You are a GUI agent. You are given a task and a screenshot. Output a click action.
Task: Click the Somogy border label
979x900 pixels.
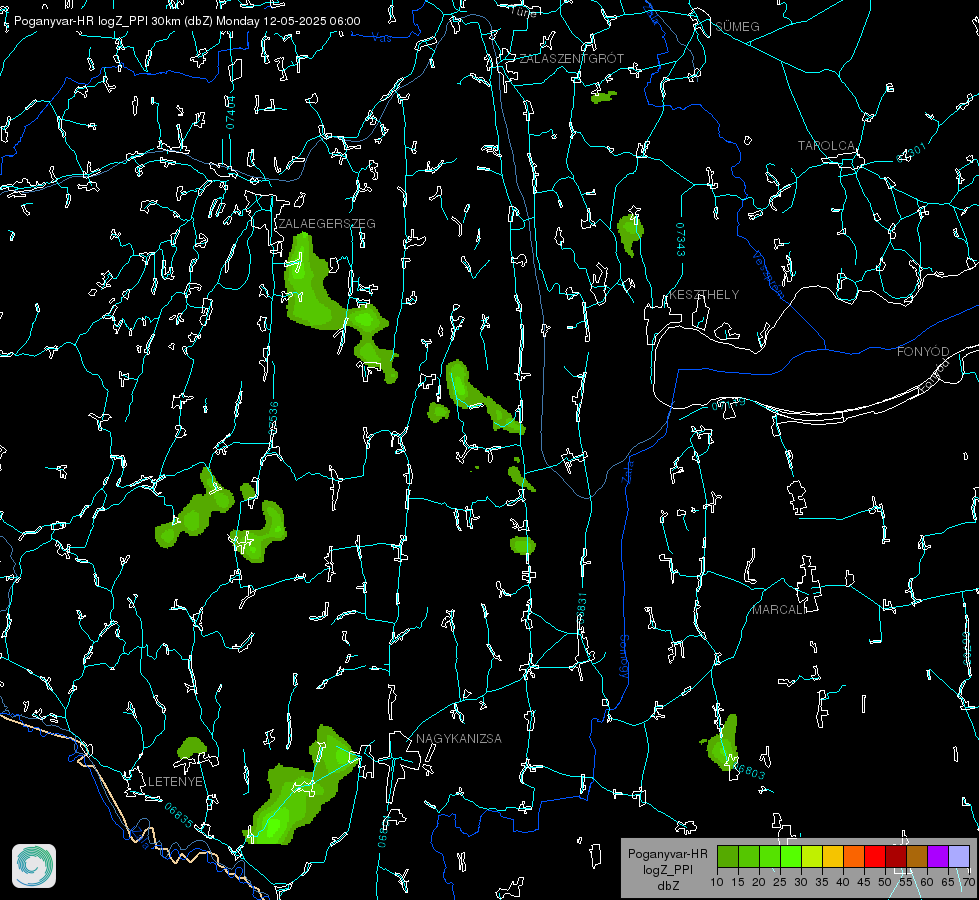pyautogui.click(x=624, y=657)
